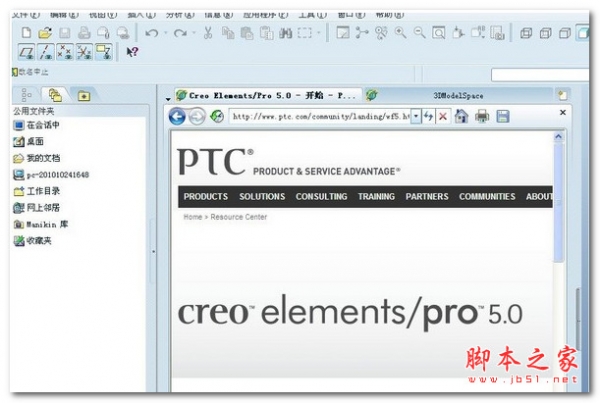
Task: Select the 3DModelSpace browser tab
Action: (458, 96)
